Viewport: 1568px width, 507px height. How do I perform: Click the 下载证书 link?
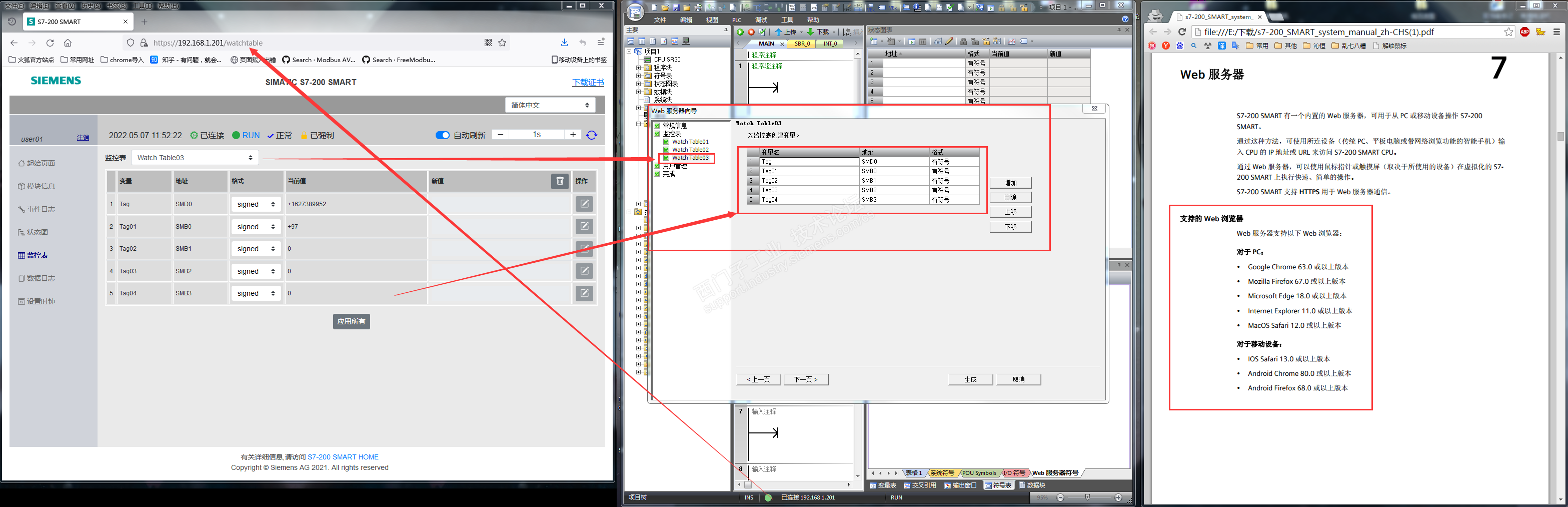coord(588,82)
